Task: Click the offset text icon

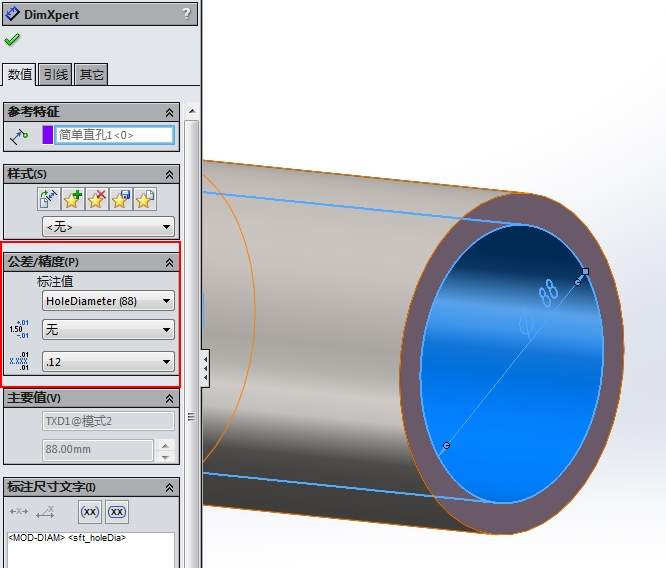Action: tap(45, 512)
